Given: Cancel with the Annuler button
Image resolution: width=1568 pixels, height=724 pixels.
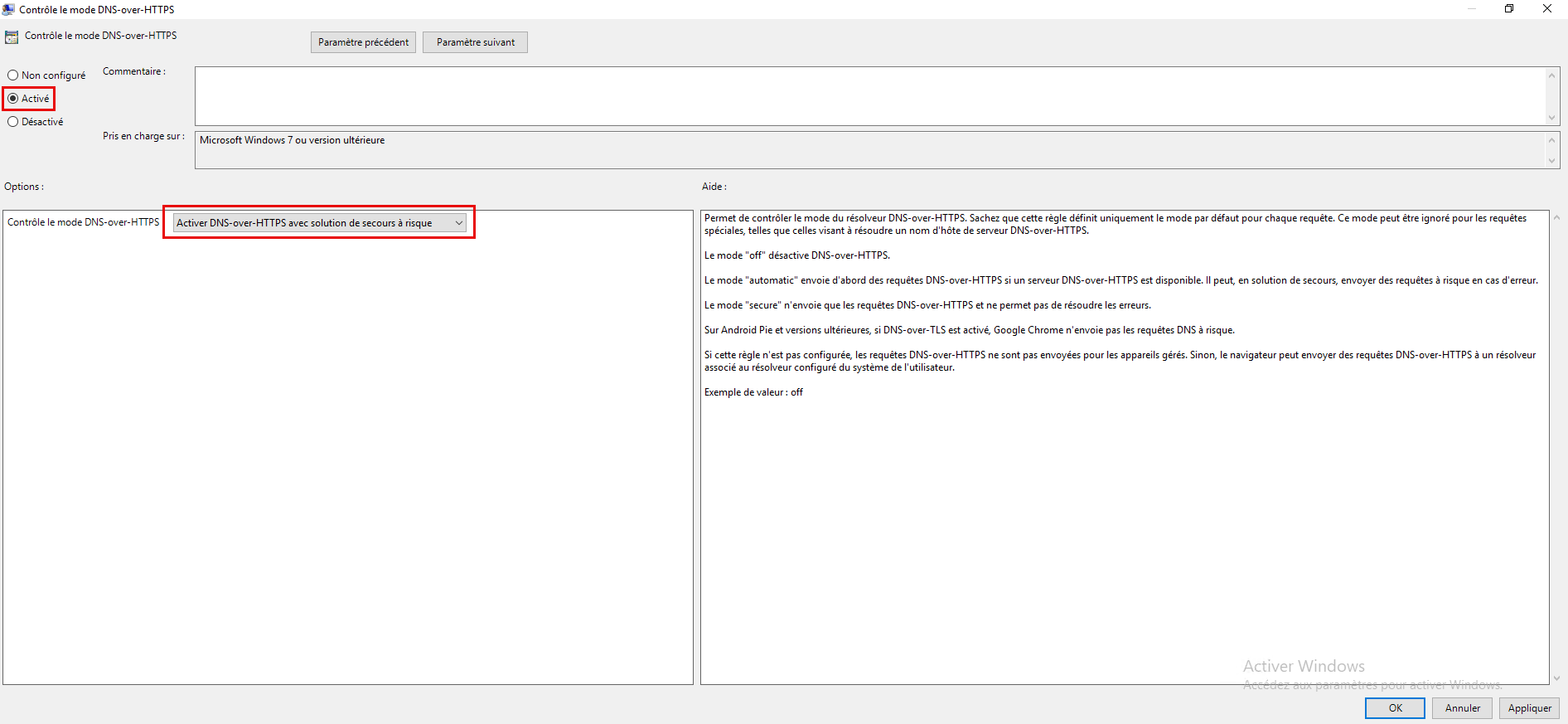Looking at the screenshot, I should 1462,708.
